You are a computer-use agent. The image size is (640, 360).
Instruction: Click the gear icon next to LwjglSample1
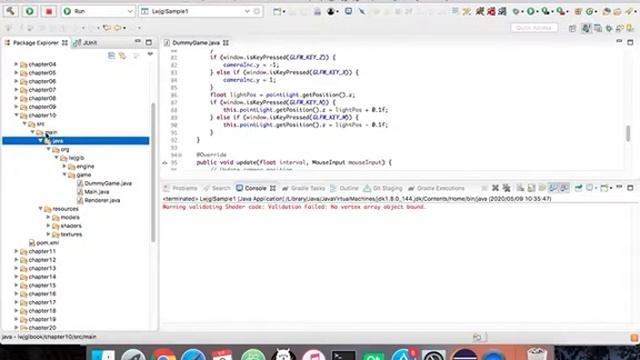[257, 11]
